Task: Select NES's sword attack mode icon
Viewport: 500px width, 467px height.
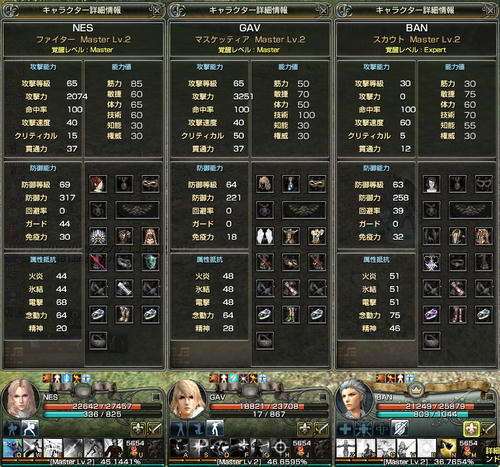Action: tap(155, 429)
